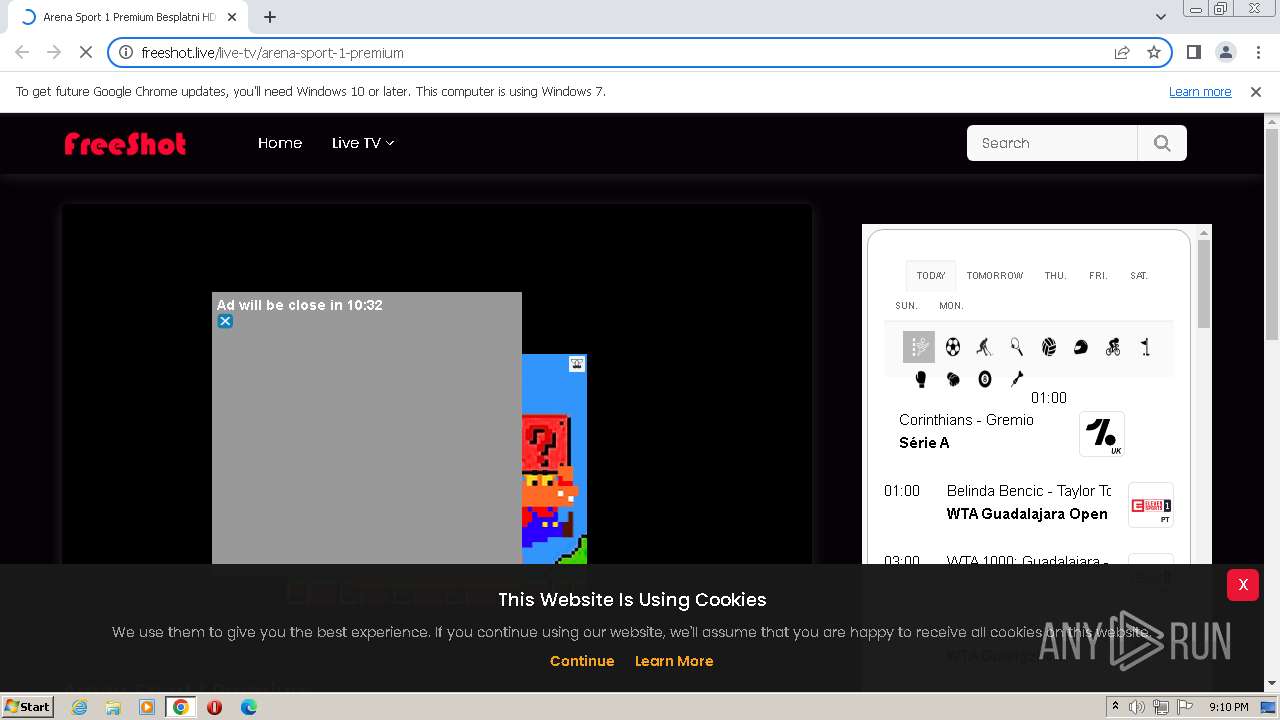View site information icon
The height and width of the screenshot is (720, 1280).
click(126, 52)
